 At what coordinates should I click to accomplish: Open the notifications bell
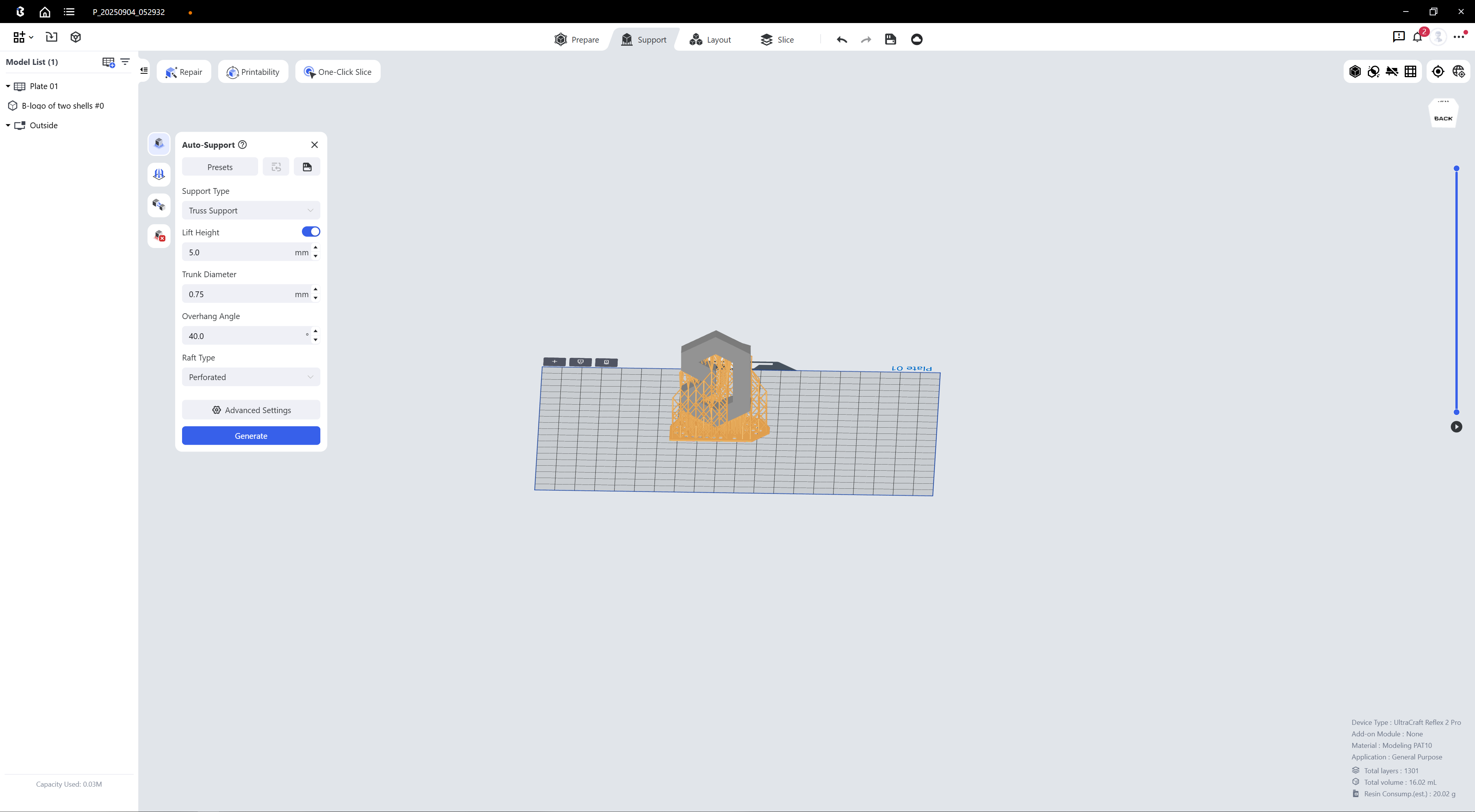(1417, 37)
